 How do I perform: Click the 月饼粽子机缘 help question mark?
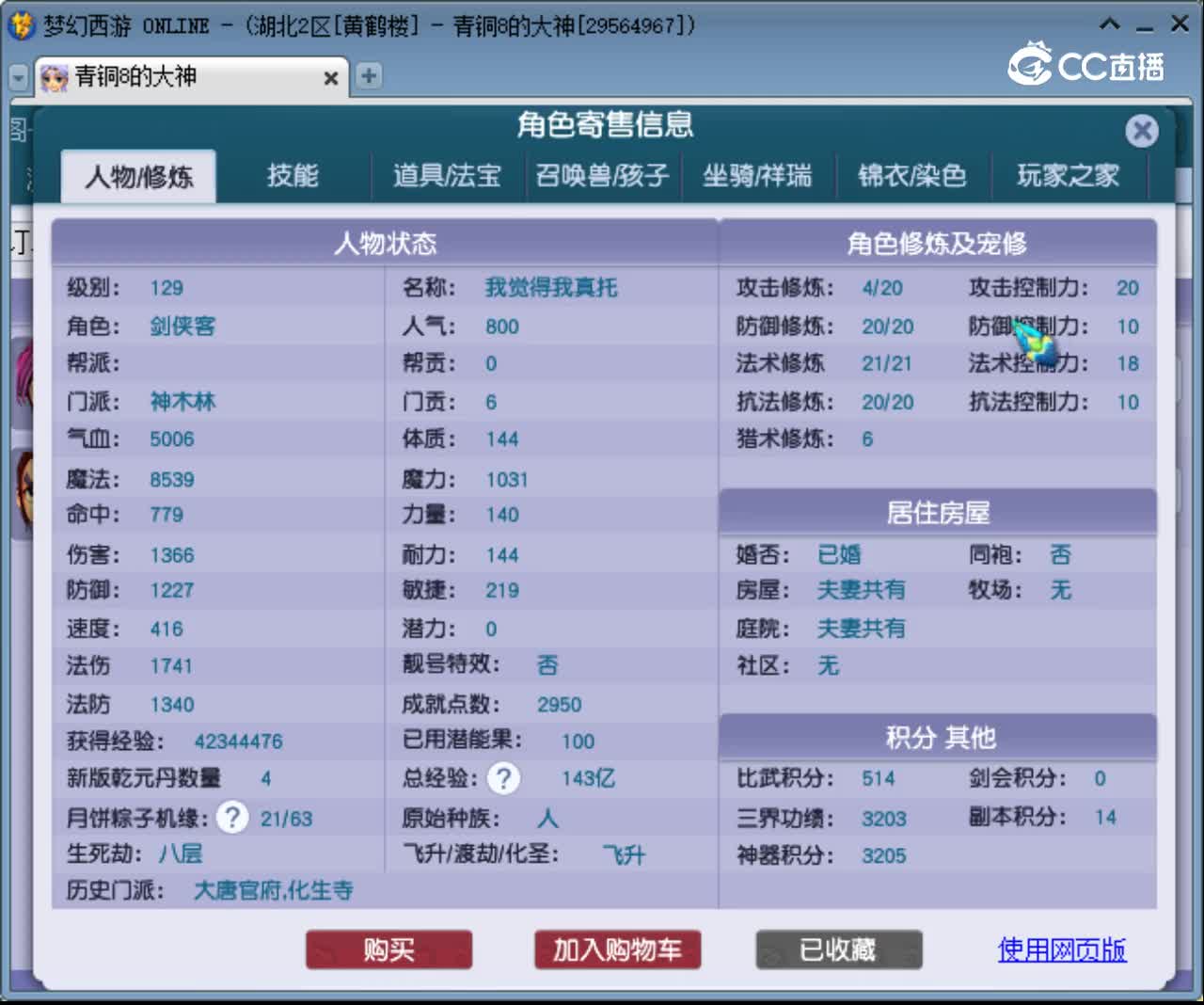[x=232, y=817]
